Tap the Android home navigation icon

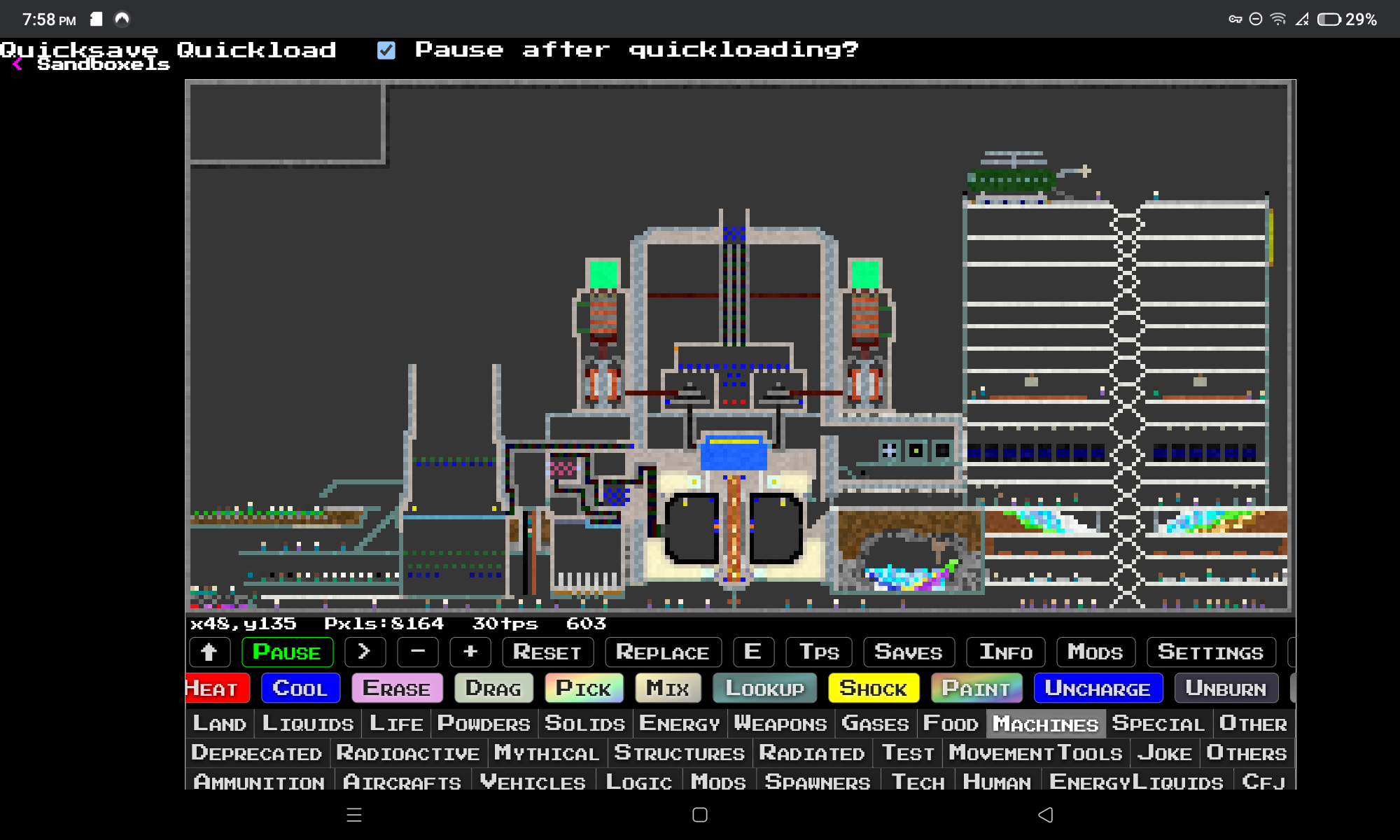pyautogui.click(x=700, y=815)
